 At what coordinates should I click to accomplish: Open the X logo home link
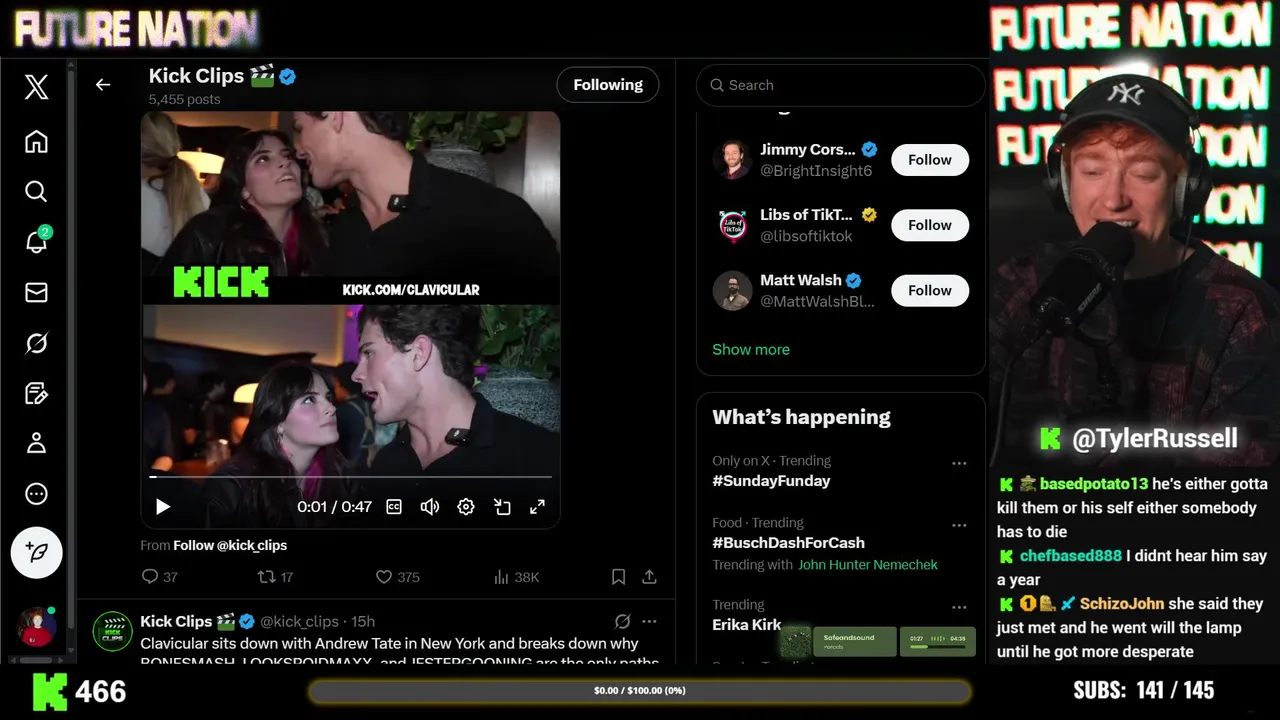click(x=36, y=87)
